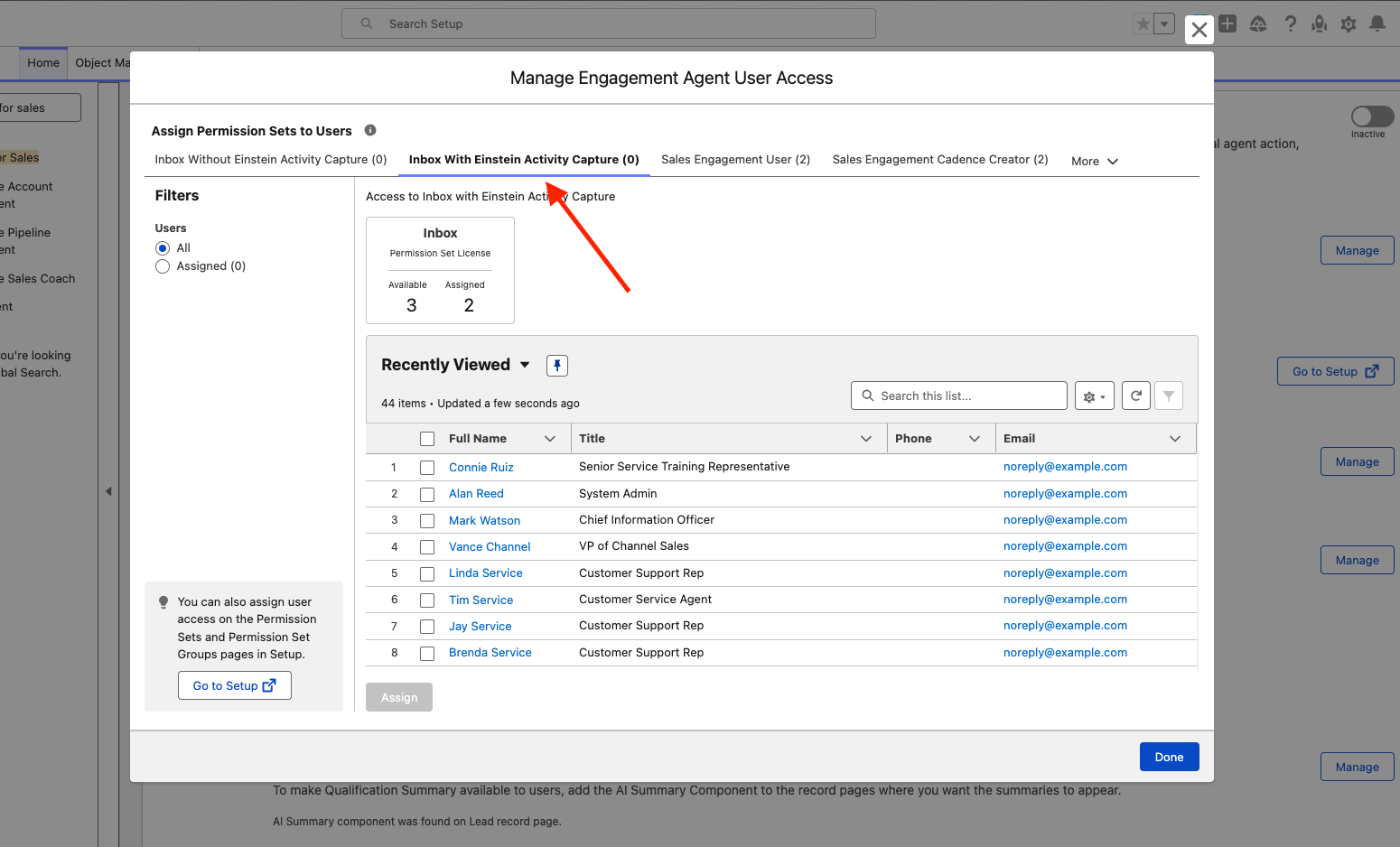Open the Setup gear menu
The height and width of the screenshot is (847, 1400).
pyautogui.click(x=1349, y=24)
